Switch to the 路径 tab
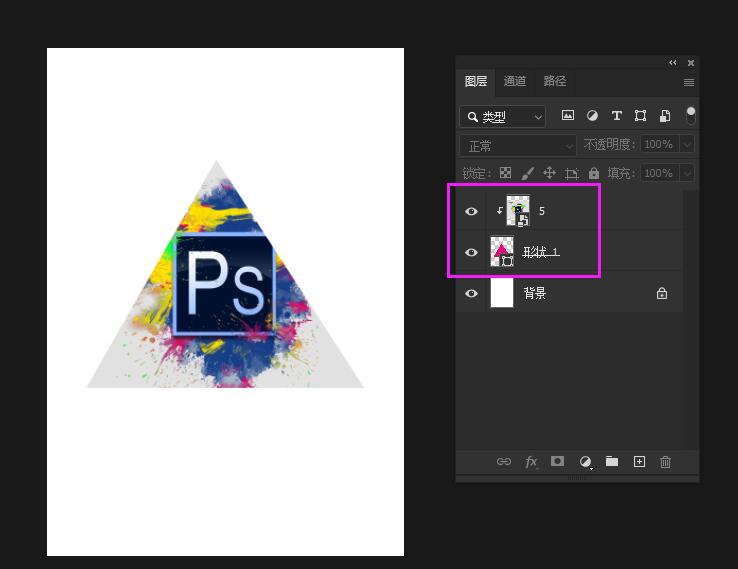The width and height of the screenshot is (738, 569). (x=555, y=81)
